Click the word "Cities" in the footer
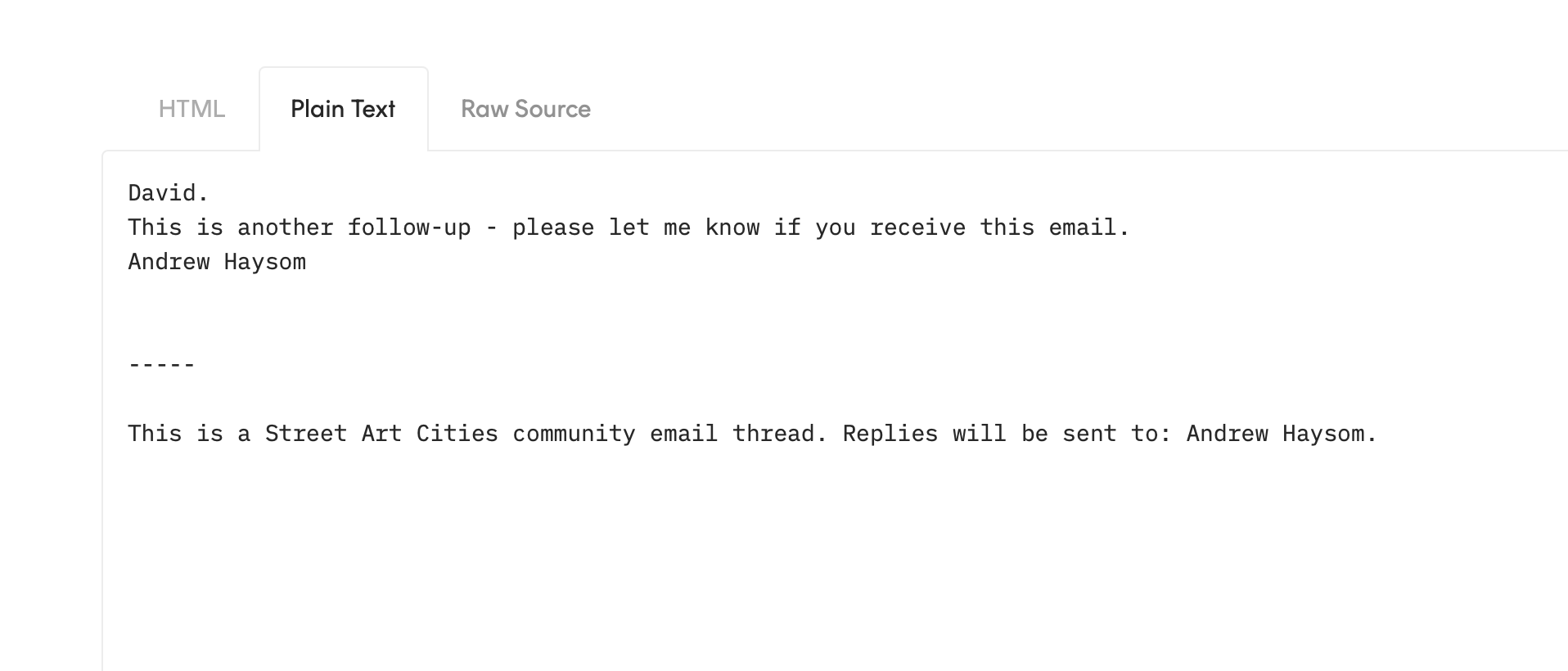This screenshot has width=1568, height=671. tap(457, 434)
